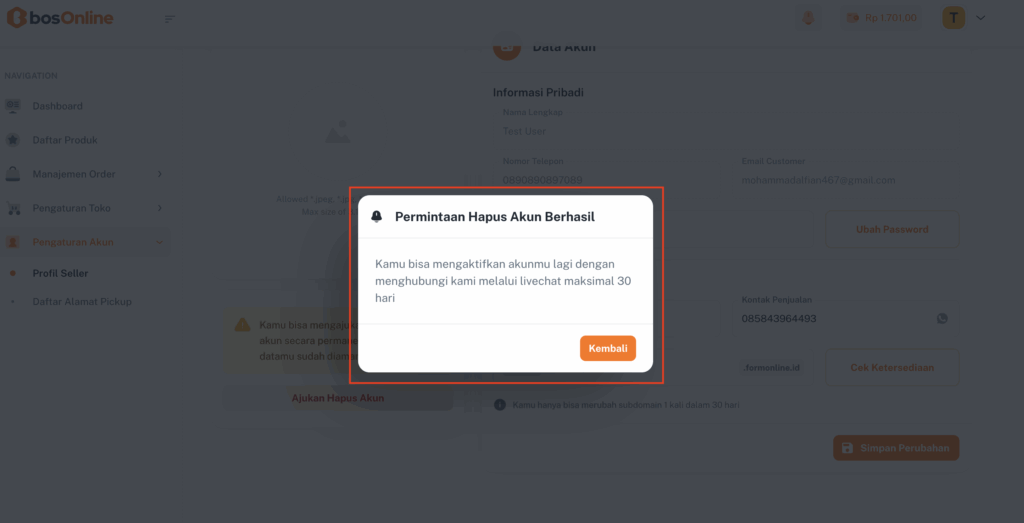The image size is (1024, 523).
Task: Expand the Pengaturan Toko submenu
Action: [x=160, y=208]
